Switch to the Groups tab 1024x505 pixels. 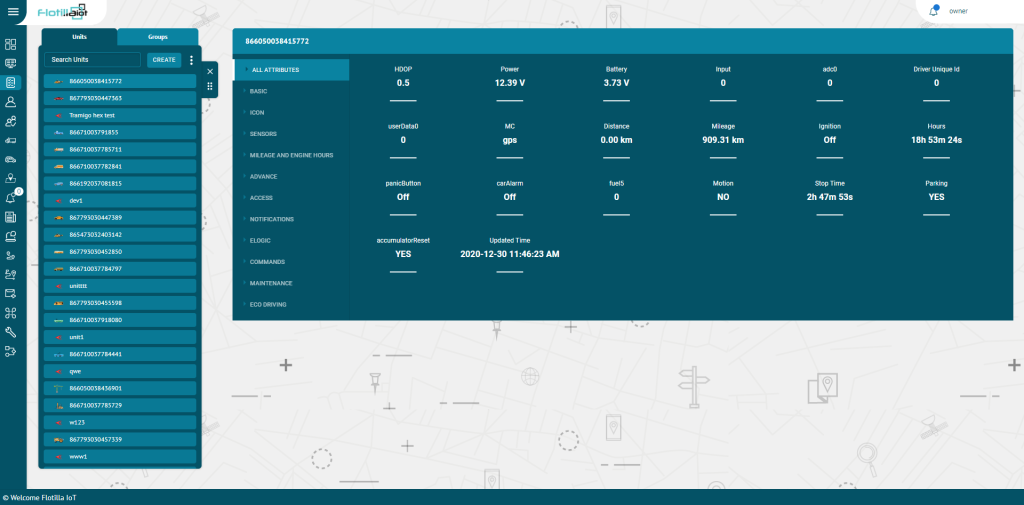[x=157, y=37]
